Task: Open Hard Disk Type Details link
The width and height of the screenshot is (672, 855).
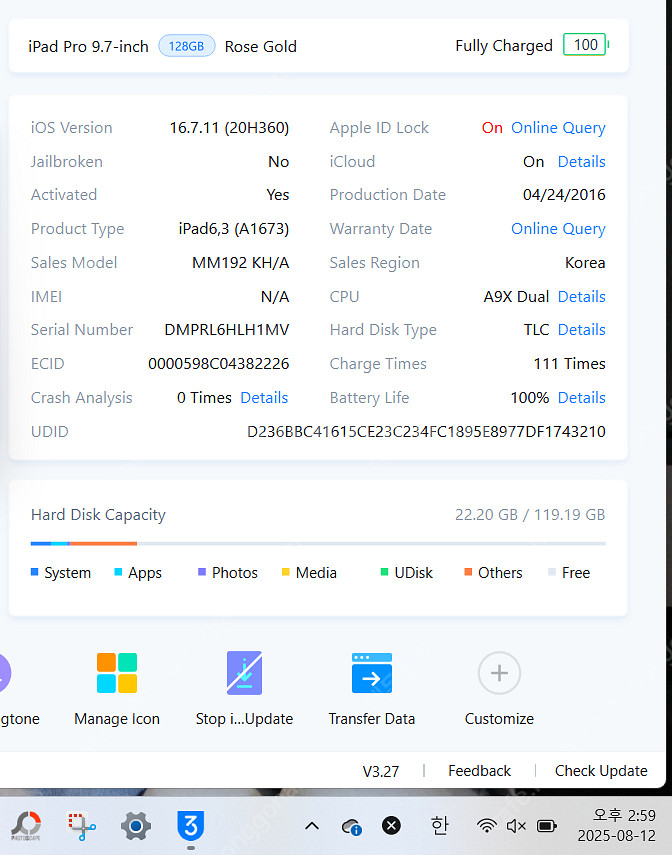Action: pyautogui.click(x=581, y=330)
